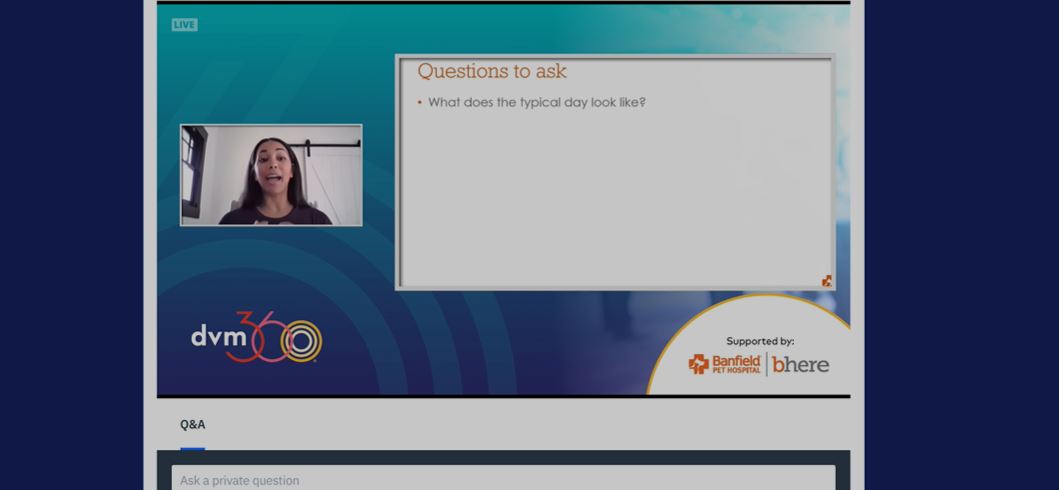Click the Banfield Pet Hospital logo
This screenshot has height=490, width=1059.
pos(725,364)
